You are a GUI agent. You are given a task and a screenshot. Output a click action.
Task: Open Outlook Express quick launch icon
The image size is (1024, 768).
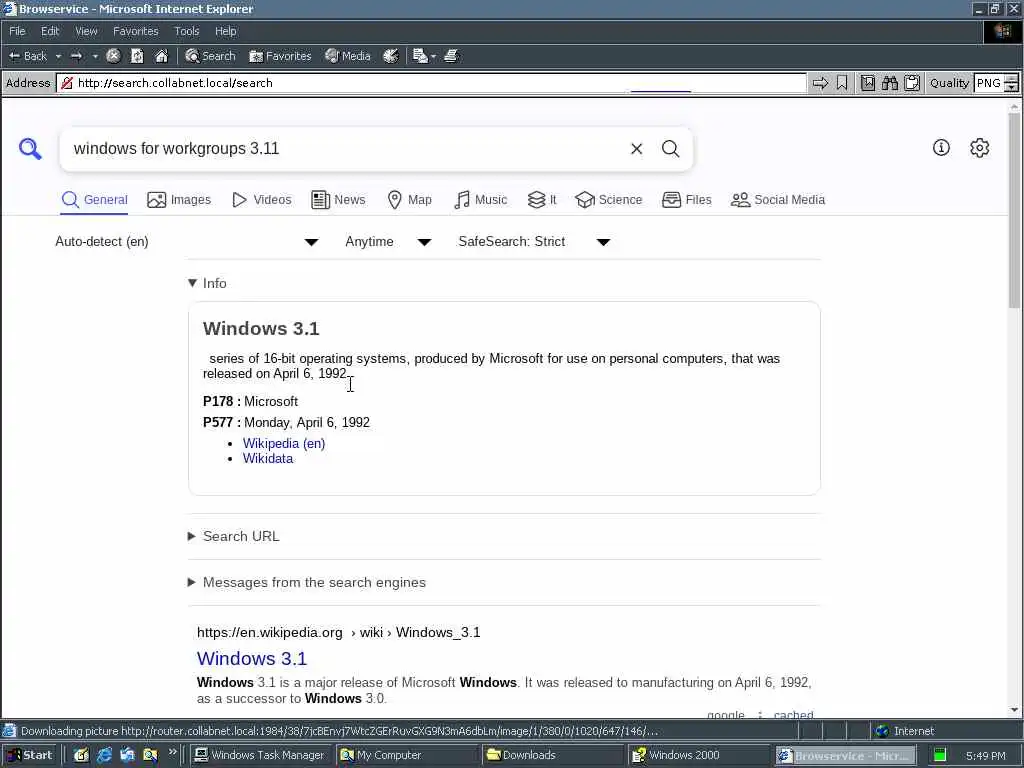tap(127, 755)
